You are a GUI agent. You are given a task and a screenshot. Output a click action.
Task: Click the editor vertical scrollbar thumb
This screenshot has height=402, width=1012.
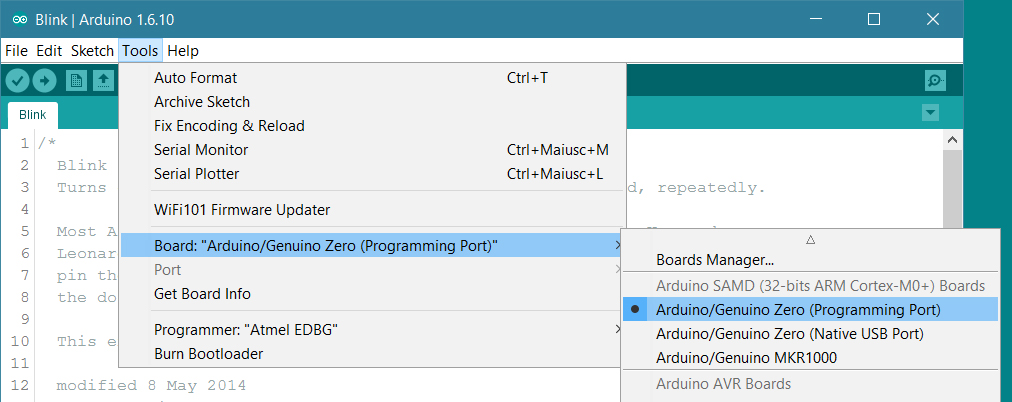[953, 187]
